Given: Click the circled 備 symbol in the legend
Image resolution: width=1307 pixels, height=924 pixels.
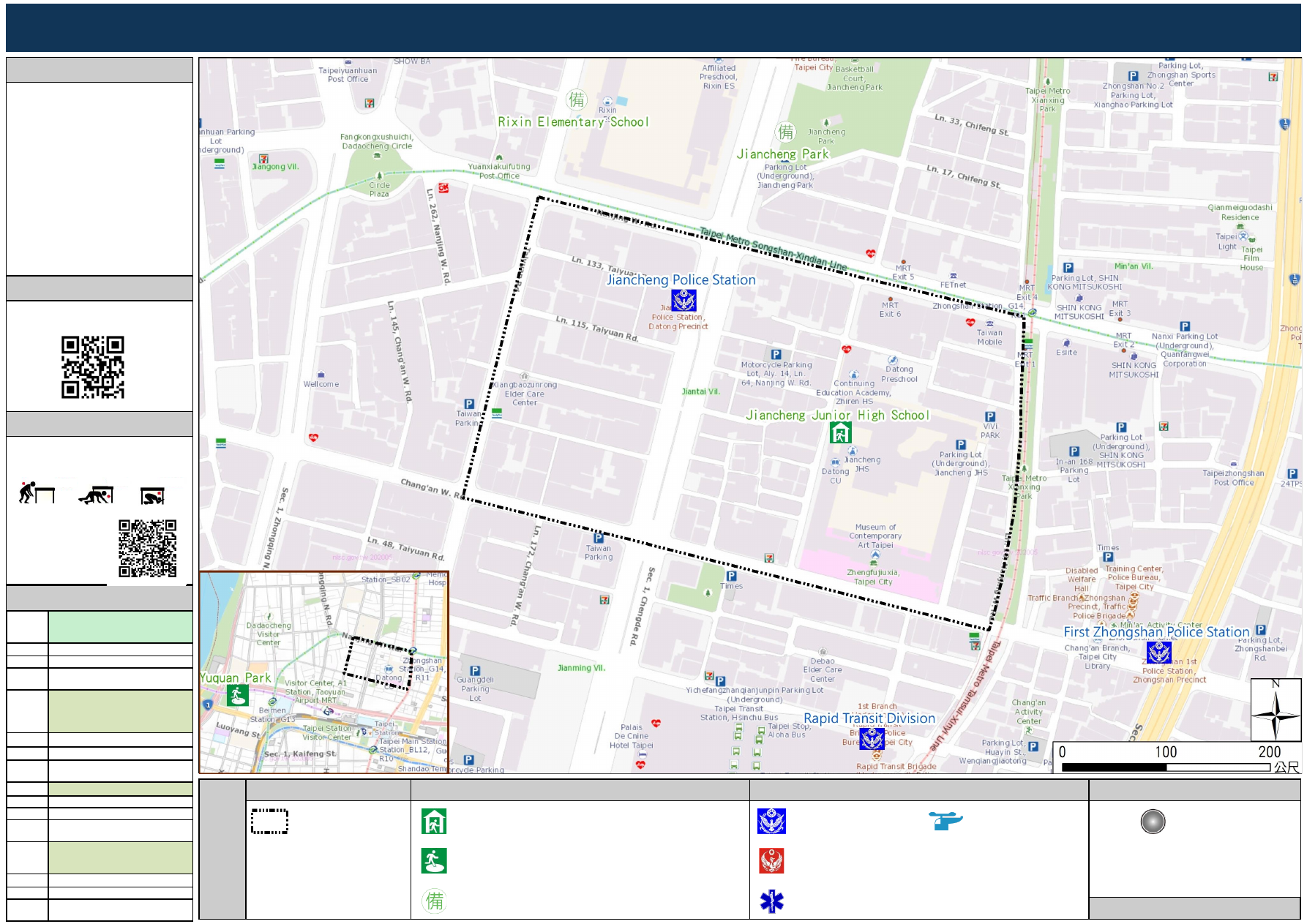Looking at the screenshot, I should tap(435, 901).
